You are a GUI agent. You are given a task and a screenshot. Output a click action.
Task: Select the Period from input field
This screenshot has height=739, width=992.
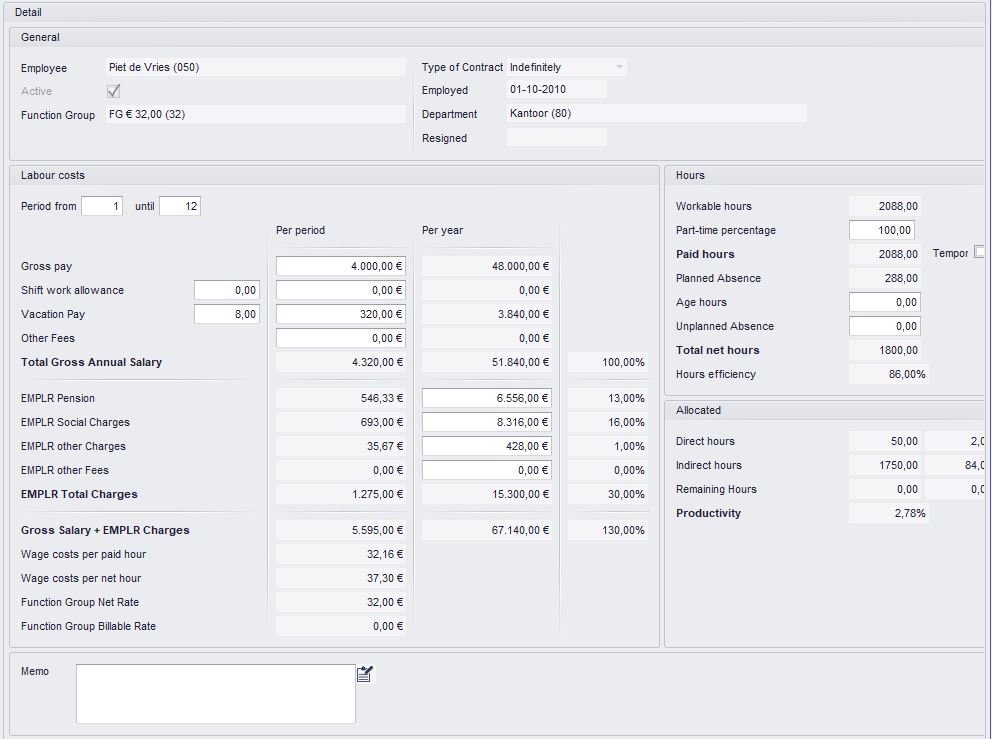pos(102,206)
